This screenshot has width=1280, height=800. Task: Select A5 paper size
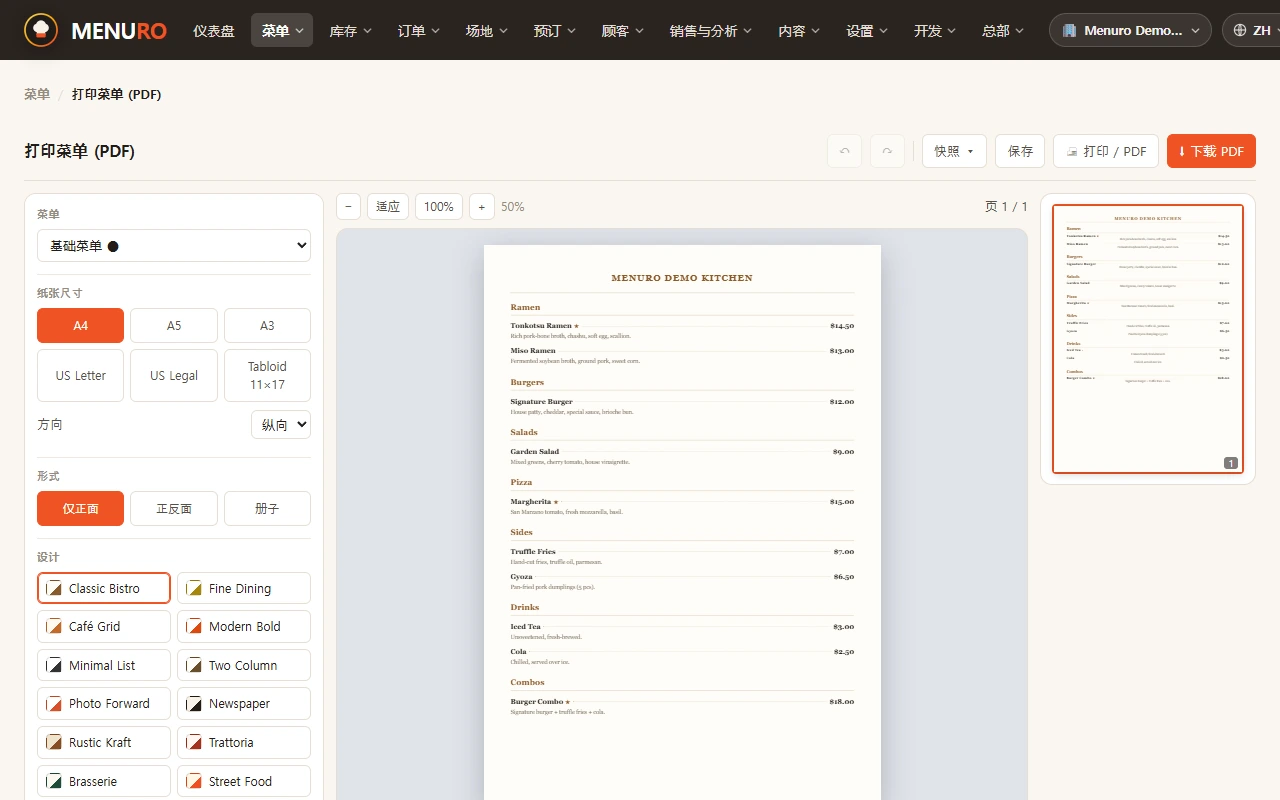pyautogui.click(x=174, y=325)
